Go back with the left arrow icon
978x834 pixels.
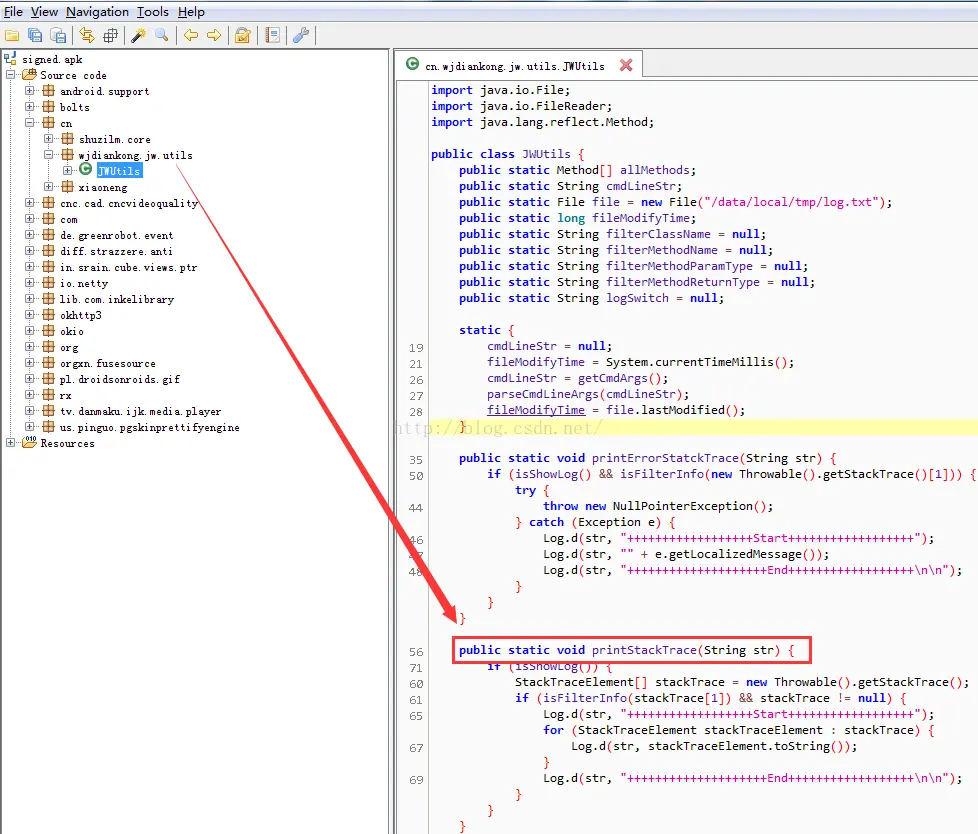[191, 36]
